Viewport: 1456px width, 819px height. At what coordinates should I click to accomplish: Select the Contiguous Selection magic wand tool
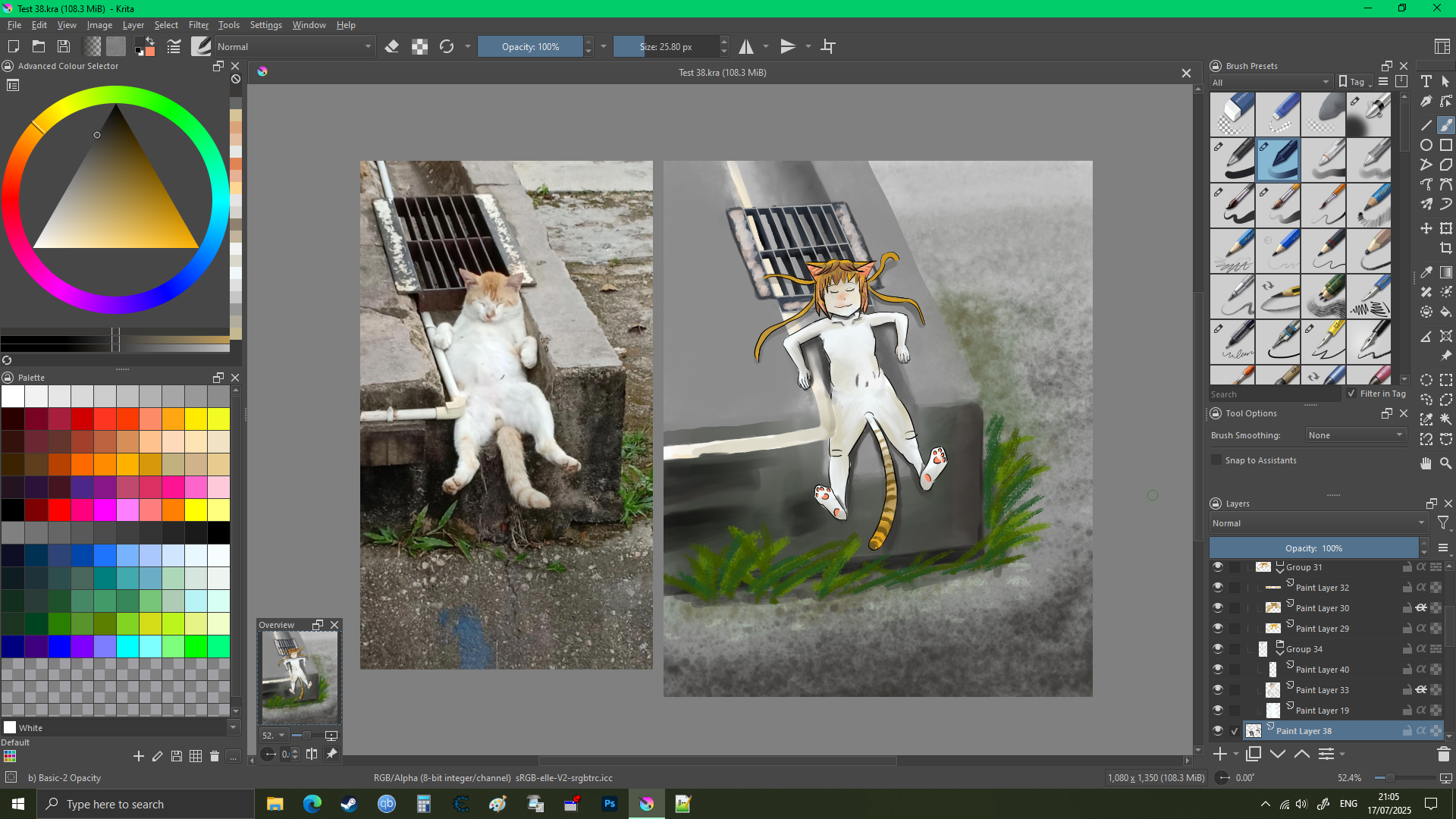pos(1446,419)
